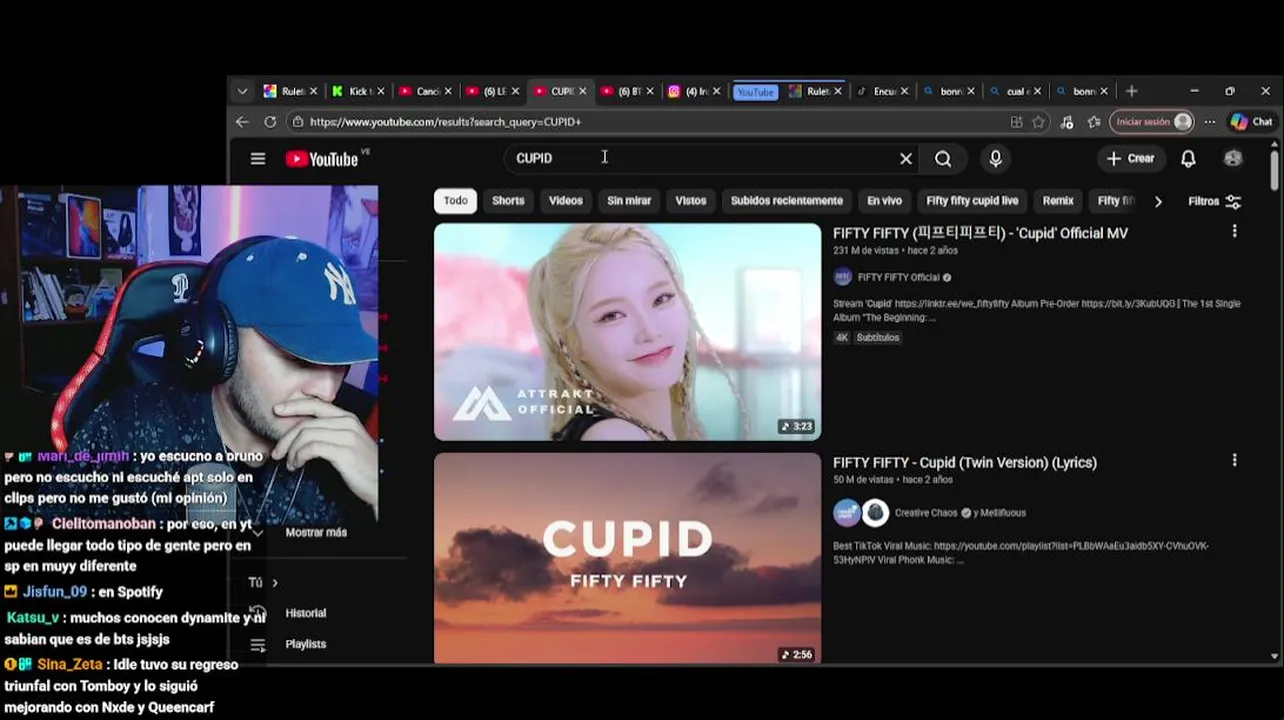Select the Remix filter chip
Viewport: 1284px width, 720px height.
point(1058,201)
